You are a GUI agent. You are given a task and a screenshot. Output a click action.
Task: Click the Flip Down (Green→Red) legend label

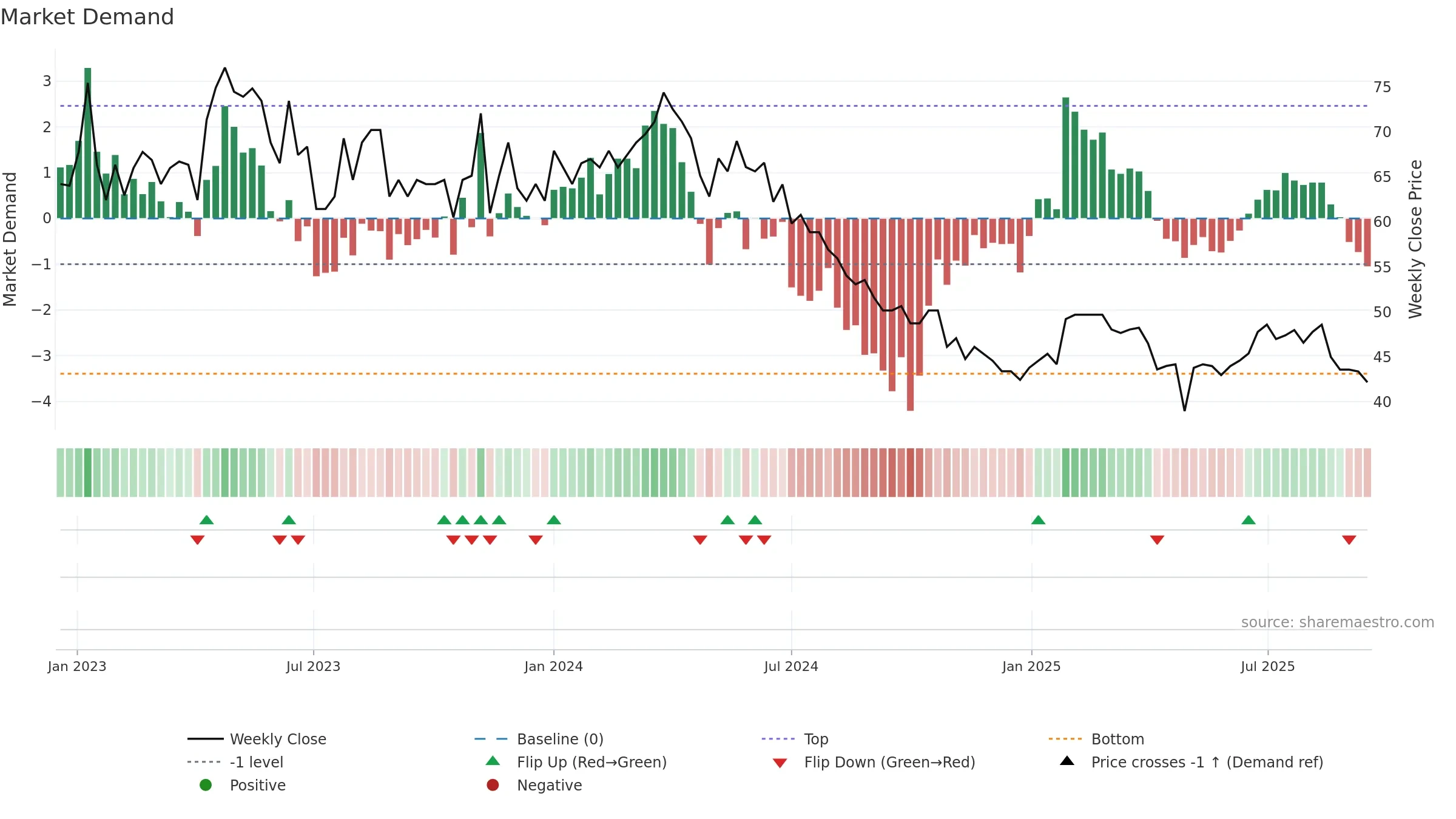(x=889, y=763)
